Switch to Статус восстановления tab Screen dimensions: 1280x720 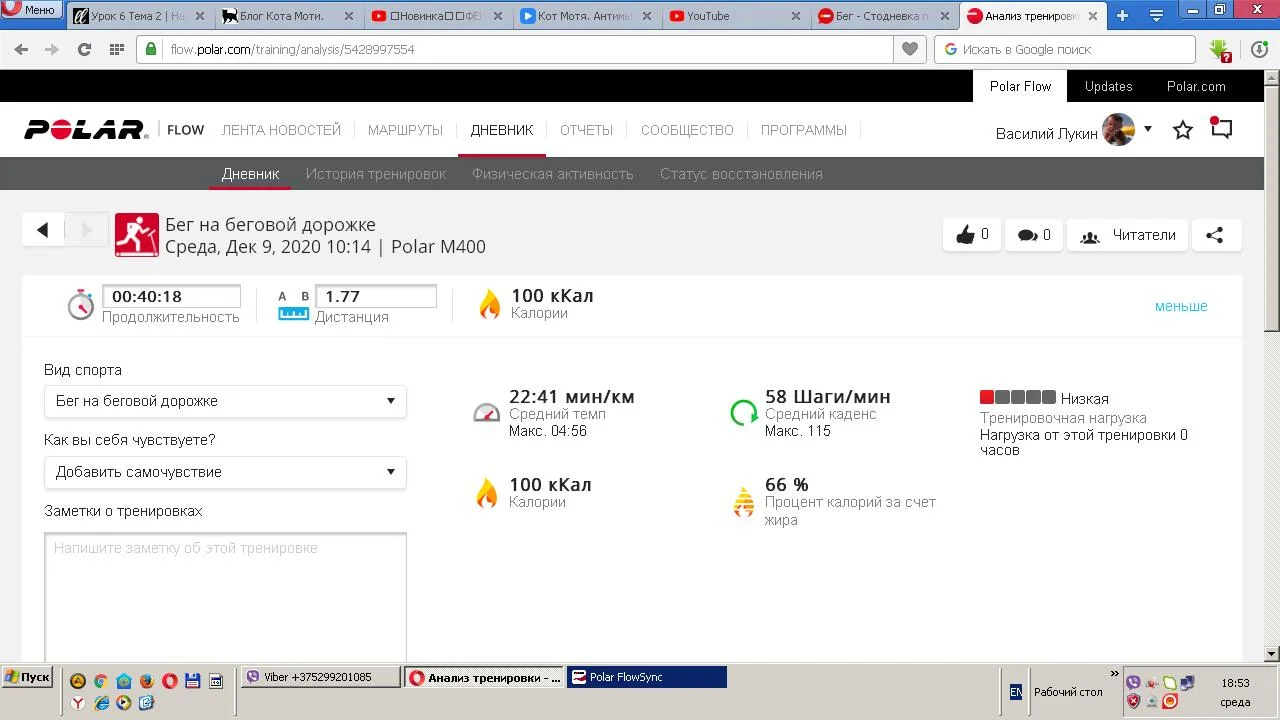click(x=741, y=174)
